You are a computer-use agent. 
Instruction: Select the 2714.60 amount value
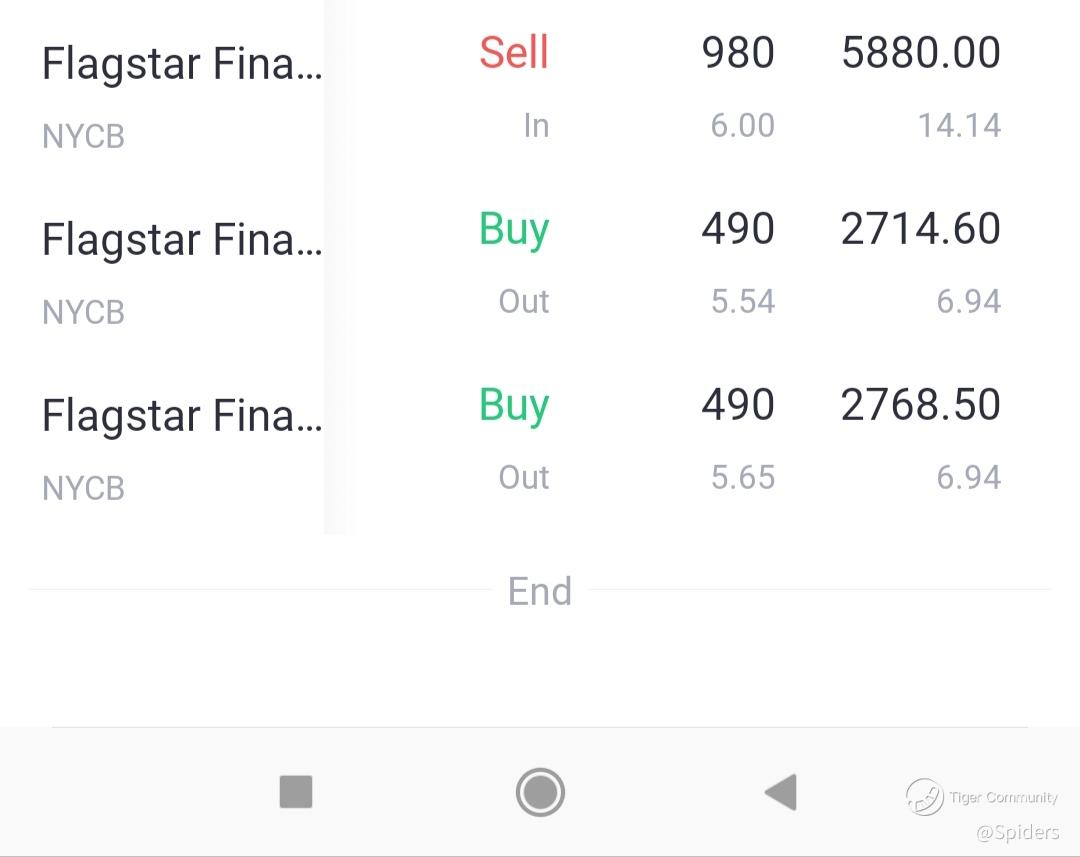[x=920, y=229]
